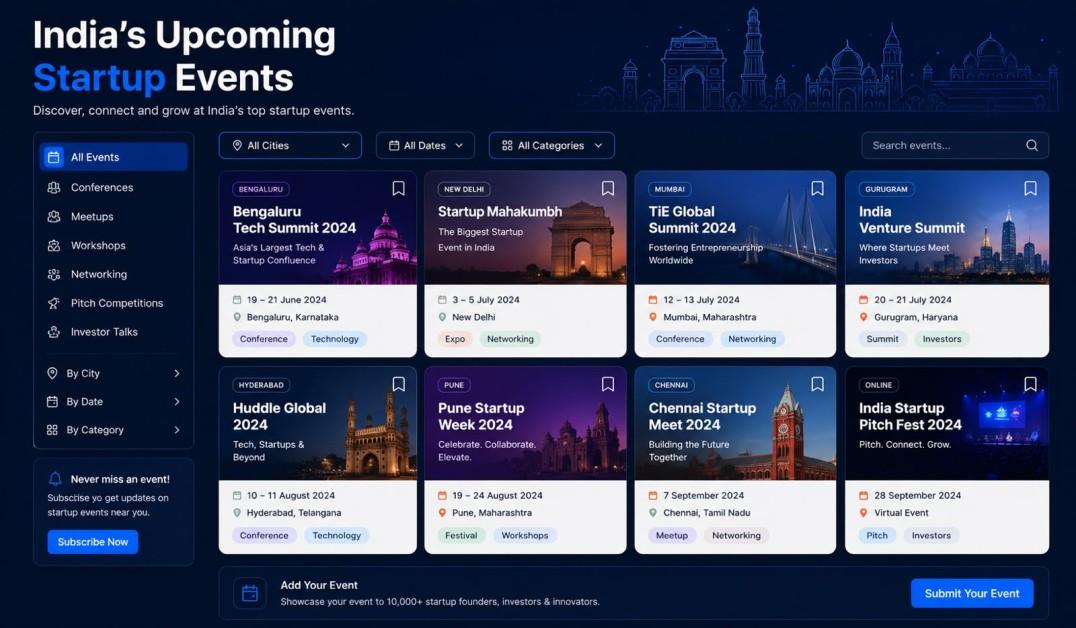The height and width of the screenshot is (628, 1076).
Task: Click the Expo tag on Startup Mahakumbh
Action: pos(455,339)
